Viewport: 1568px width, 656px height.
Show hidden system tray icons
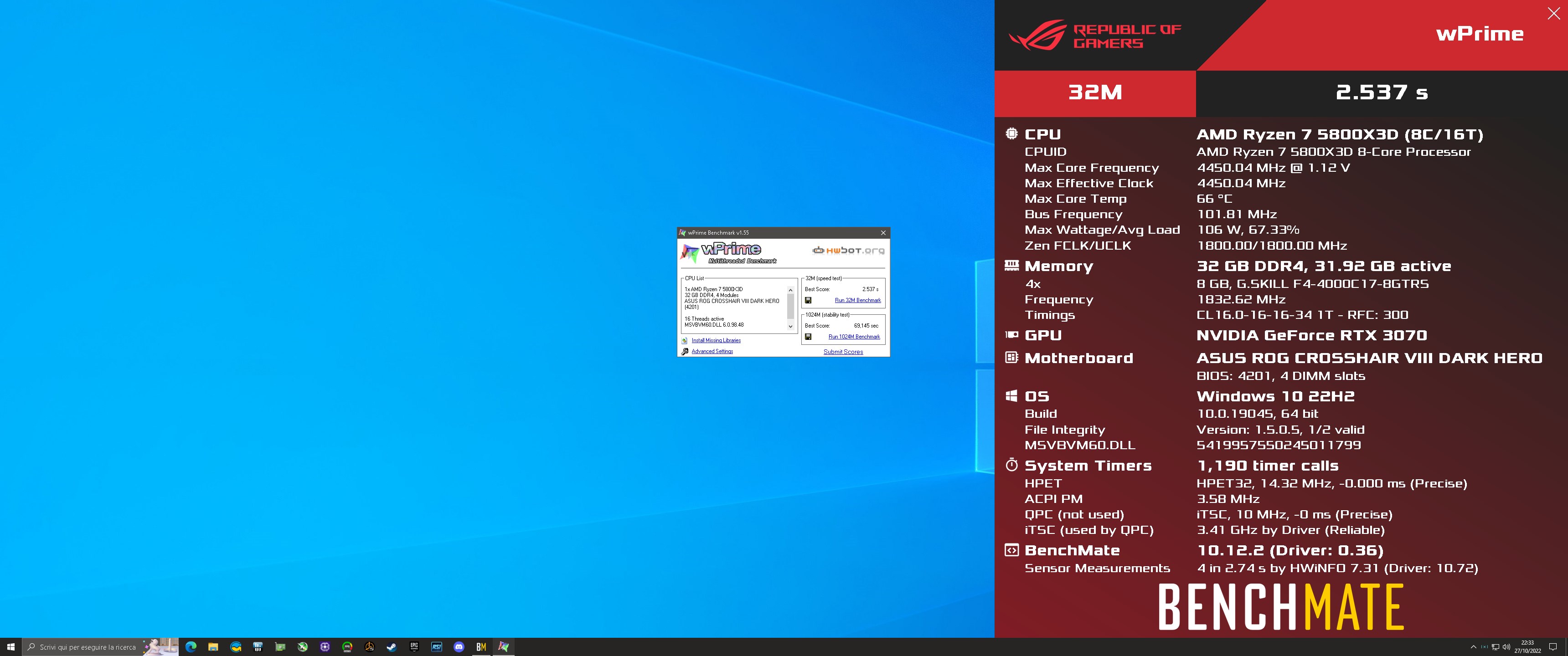click(x=1473, y=647)
